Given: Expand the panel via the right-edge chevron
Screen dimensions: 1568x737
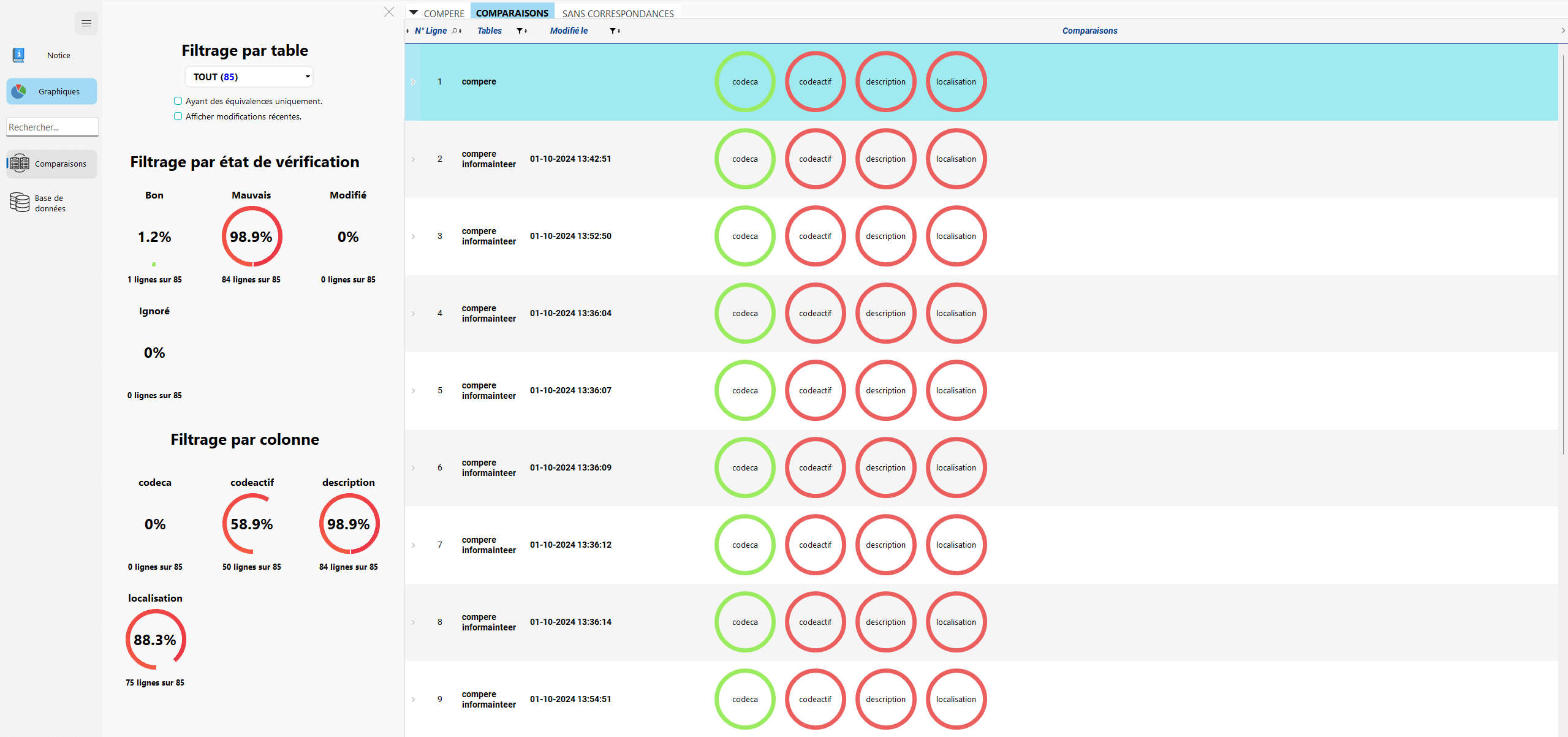Looking at the screenshot, I should coord(1562,31).
